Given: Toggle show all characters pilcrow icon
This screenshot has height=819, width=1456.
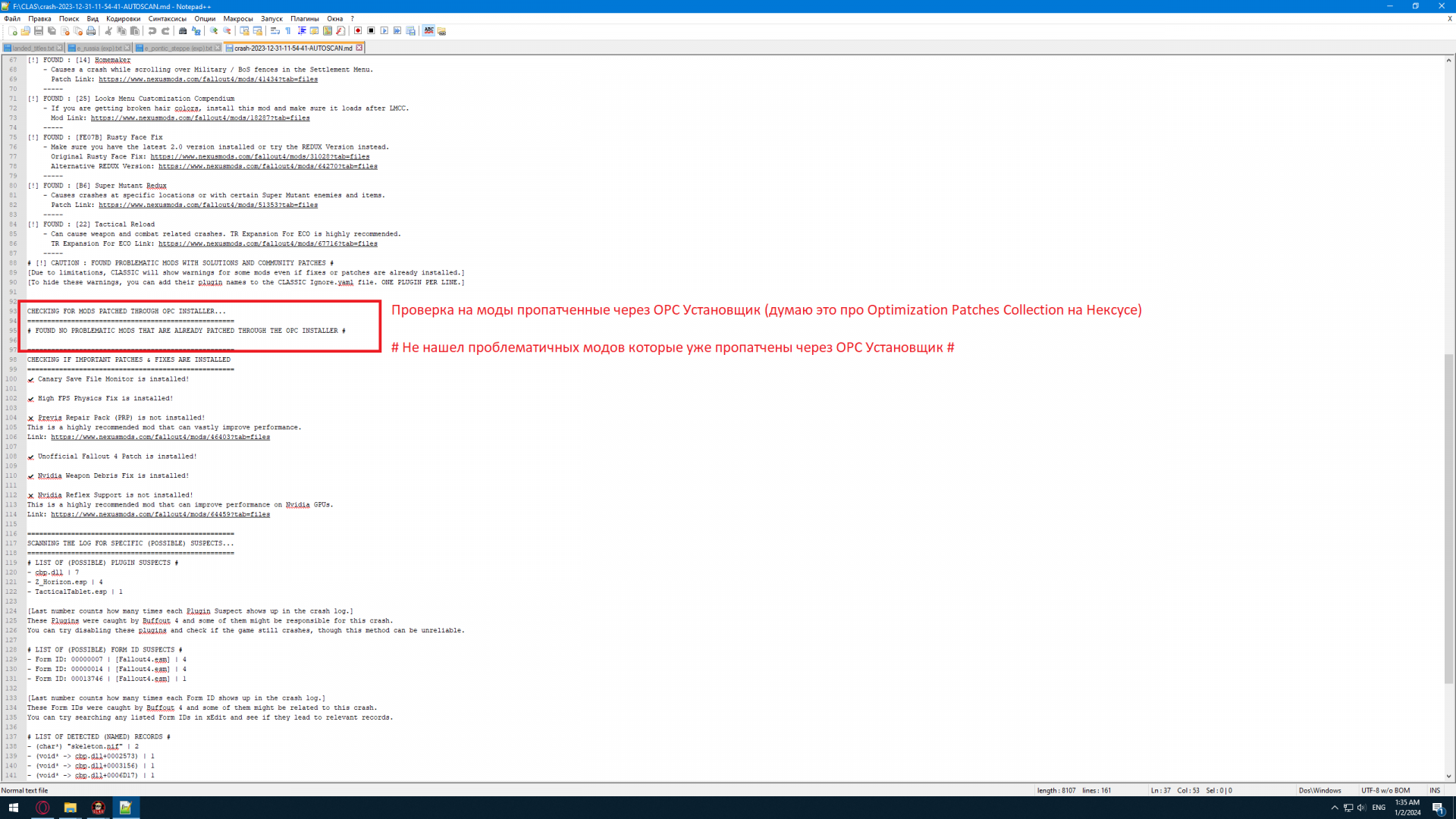Looking at the screenshot, I should (x=288, y=31).
